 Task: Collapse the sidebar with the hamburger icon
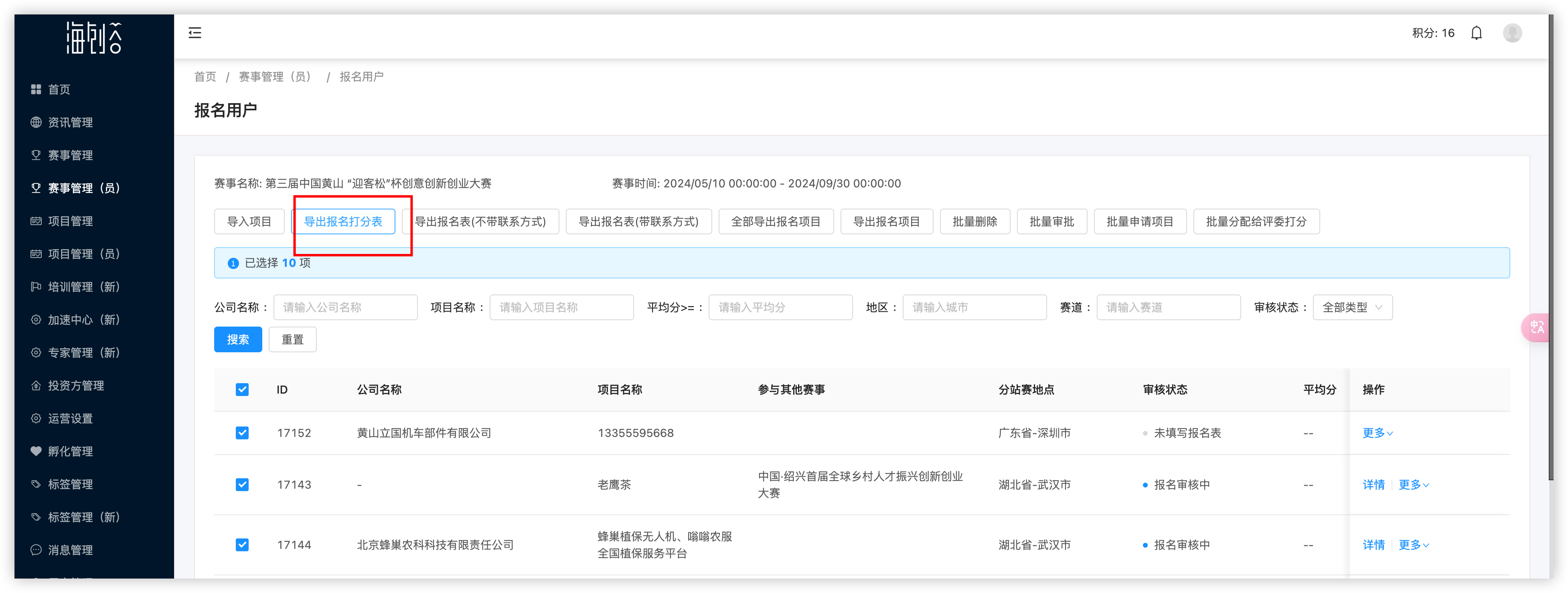[195, 33]
